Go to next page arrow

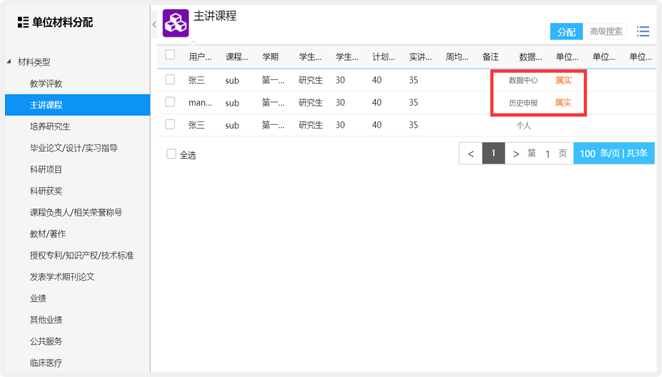(x=515, y=154)
